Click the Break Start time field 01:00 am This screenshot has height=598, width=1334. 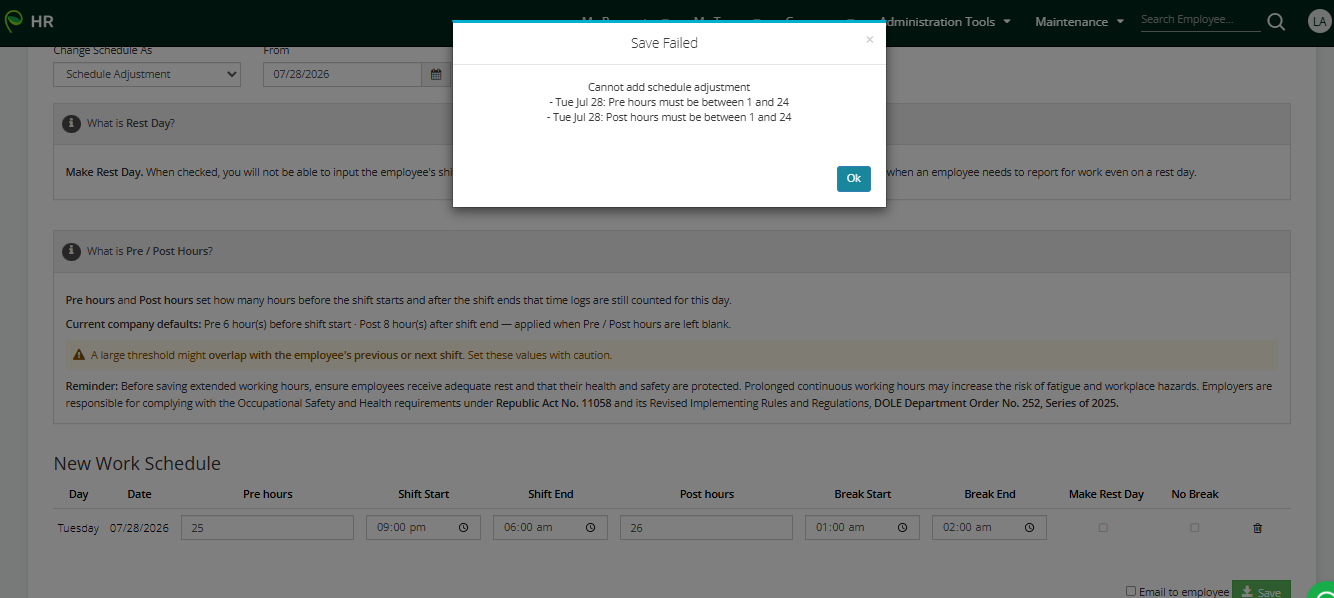[862, 527]
